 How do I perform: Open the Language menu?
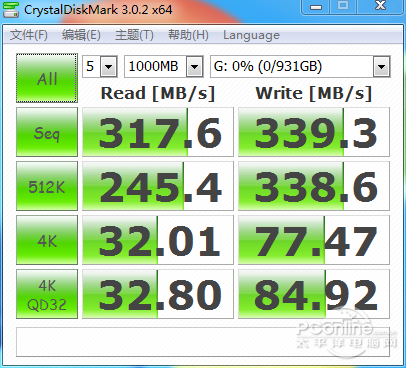(251, 35)
